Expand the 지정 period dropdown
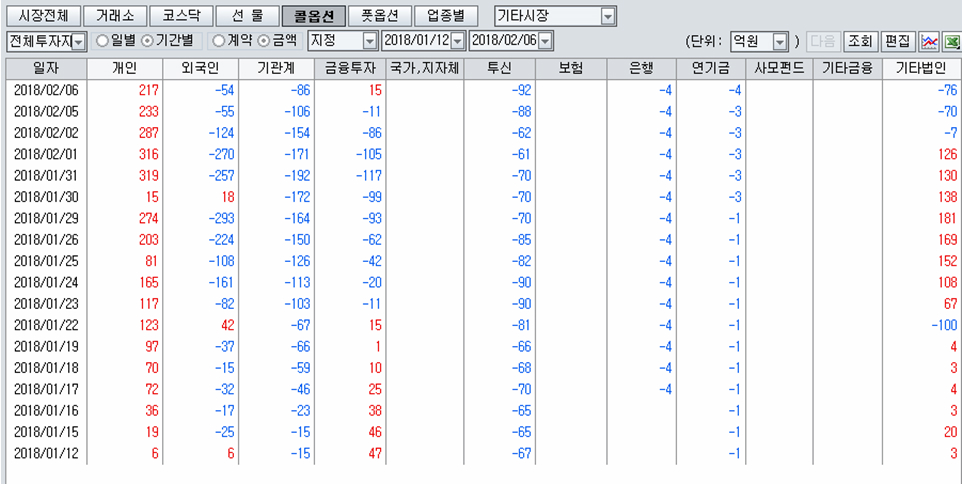 coord(369,41)
